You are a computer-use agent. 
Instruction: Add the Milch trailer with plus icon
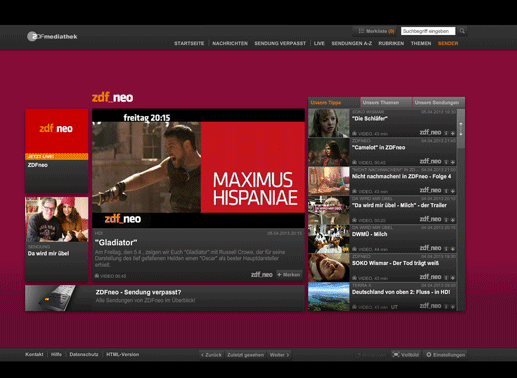point(453,220)
